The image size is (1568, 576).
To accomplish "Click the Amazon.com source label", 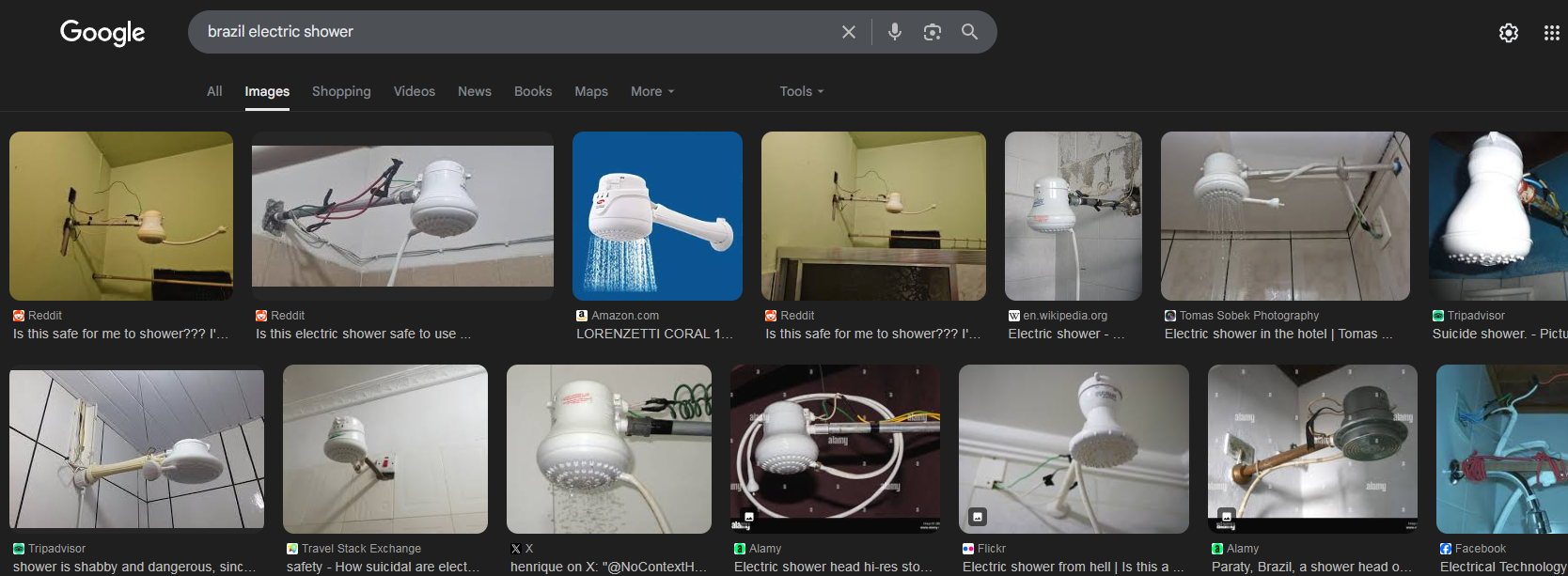I will [x=625, y=316].
